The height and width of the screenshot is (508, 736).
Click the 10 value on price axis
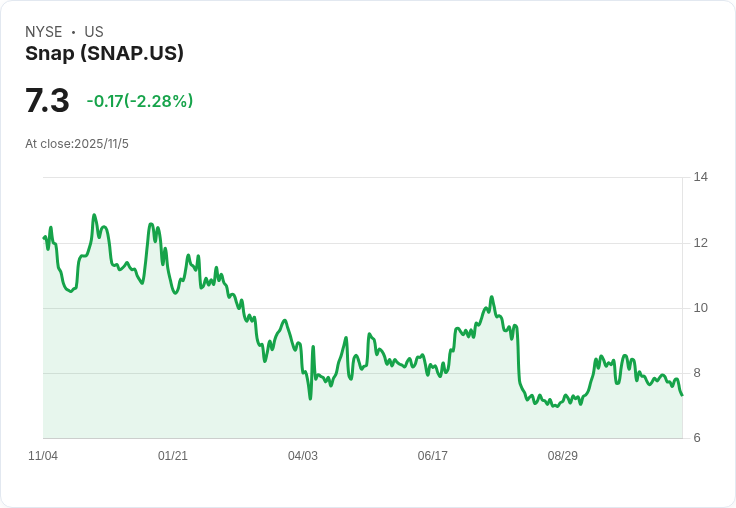701,308
